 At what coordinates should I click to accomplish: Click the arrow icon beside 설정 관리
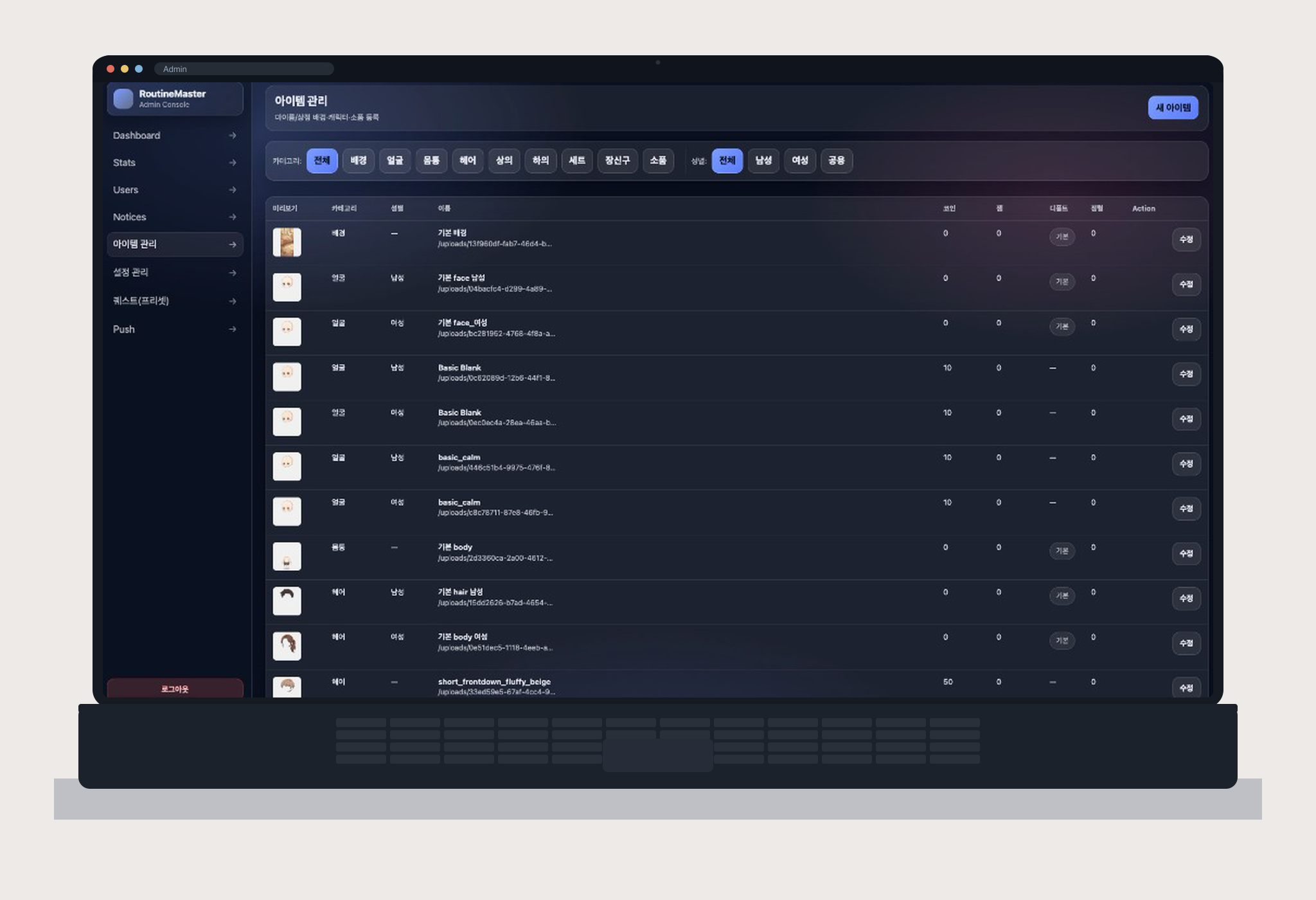point(233,273)
